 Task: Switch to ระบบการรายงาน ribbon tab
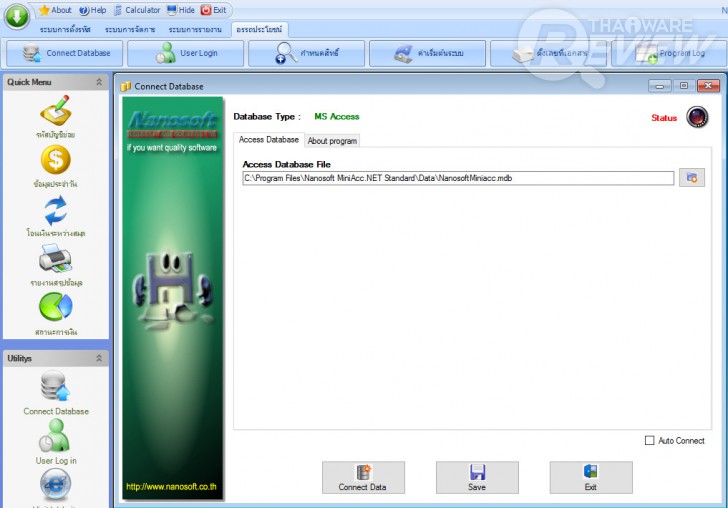(195, 29)
